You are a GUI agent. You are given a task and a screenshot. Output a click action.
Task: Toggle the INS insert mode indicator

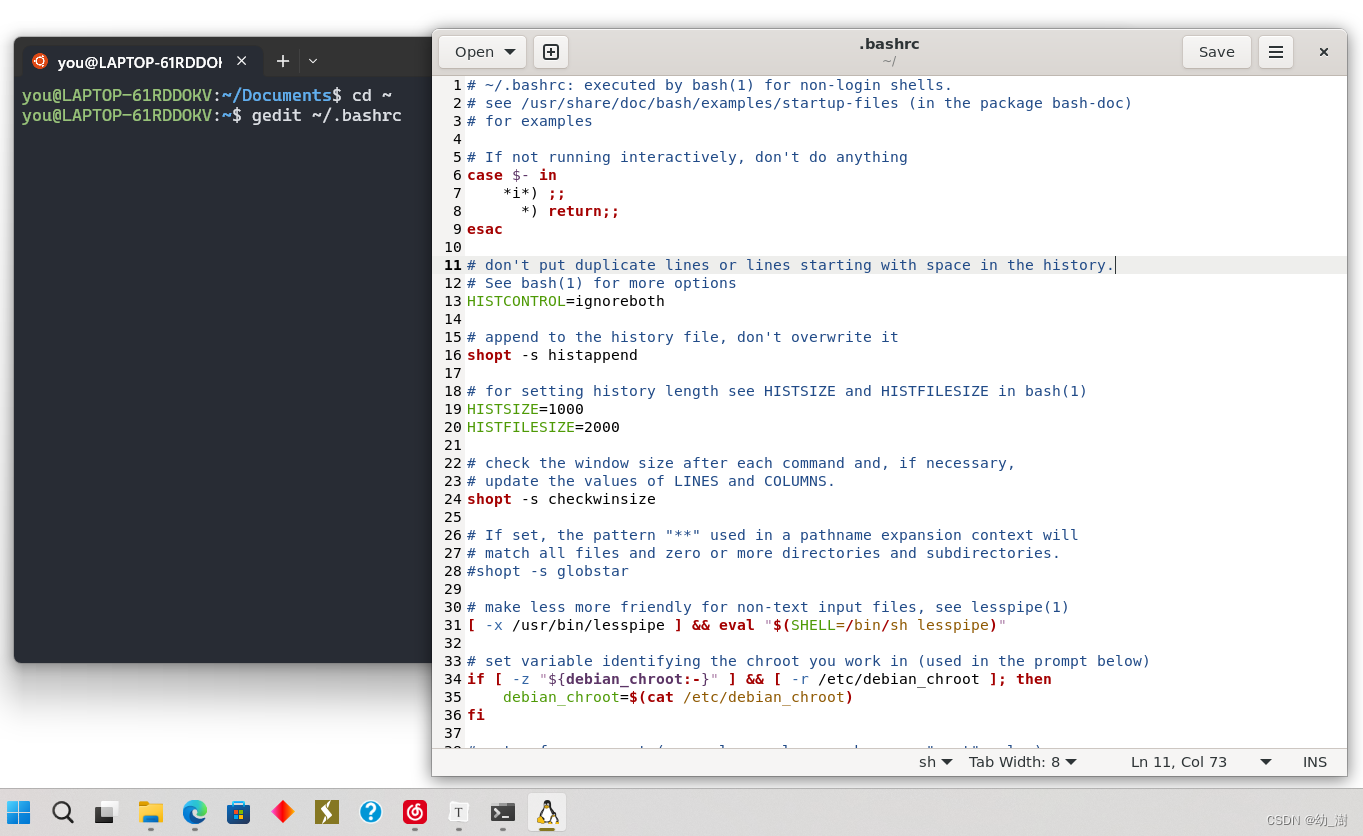[1315, 762]
